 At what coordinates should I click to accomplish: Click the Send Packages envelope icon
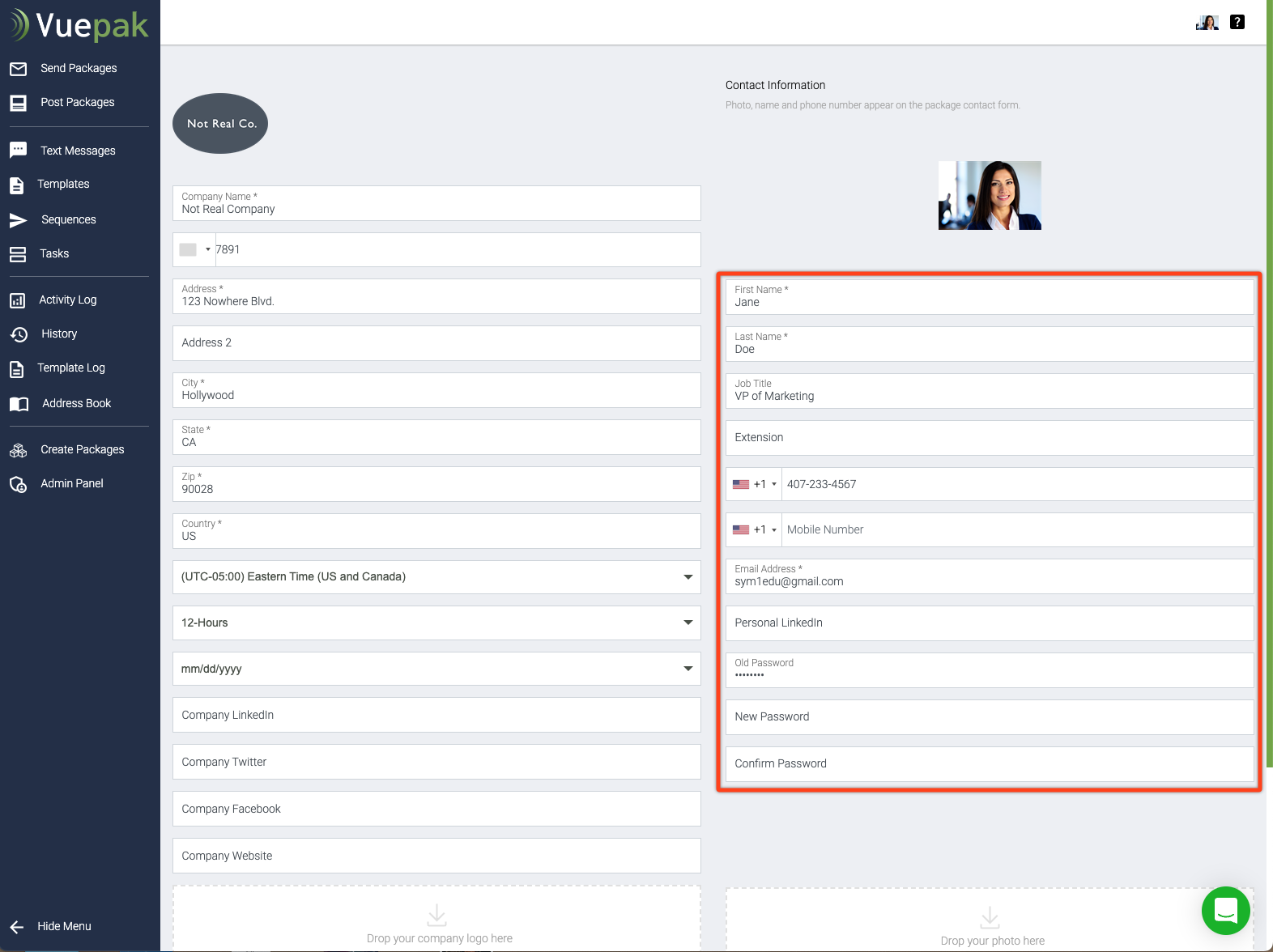[18, 69]
